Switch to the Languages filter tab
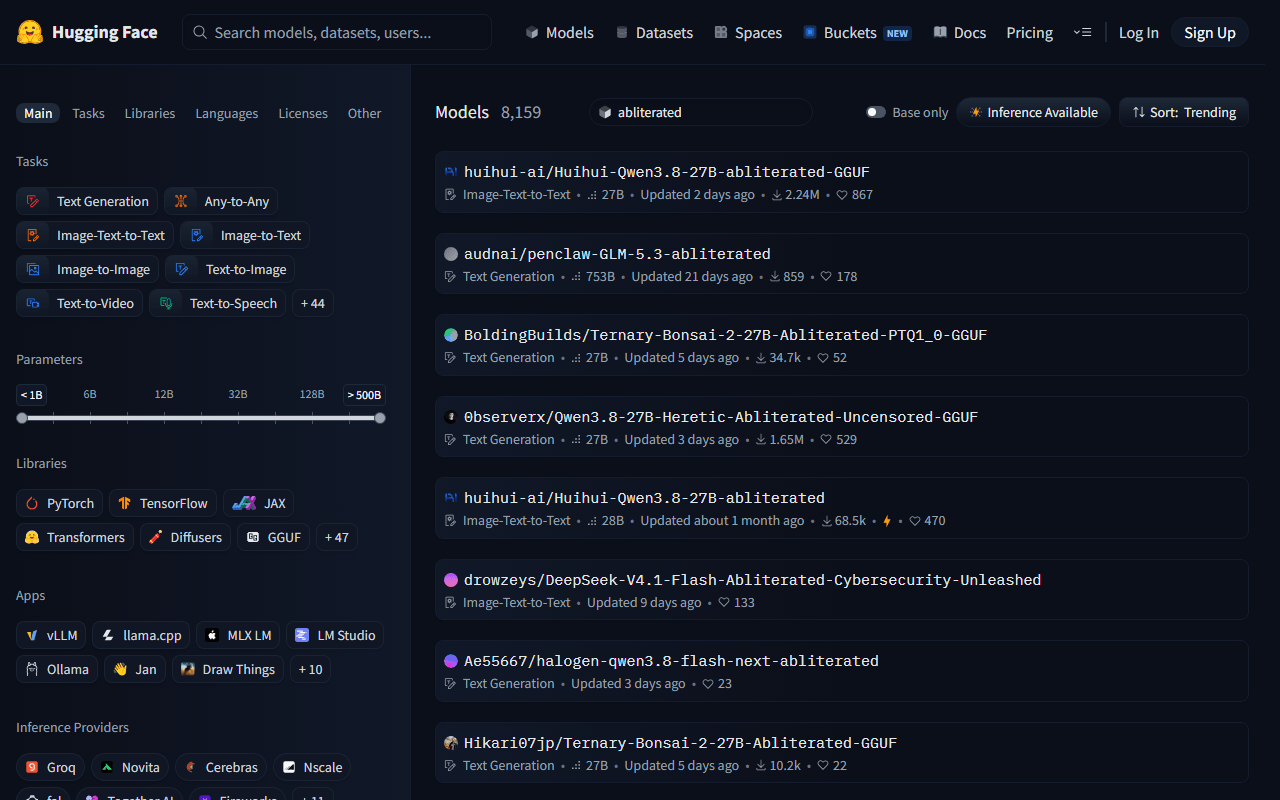This screenshot has width=1280, height=800. [227, 113]
